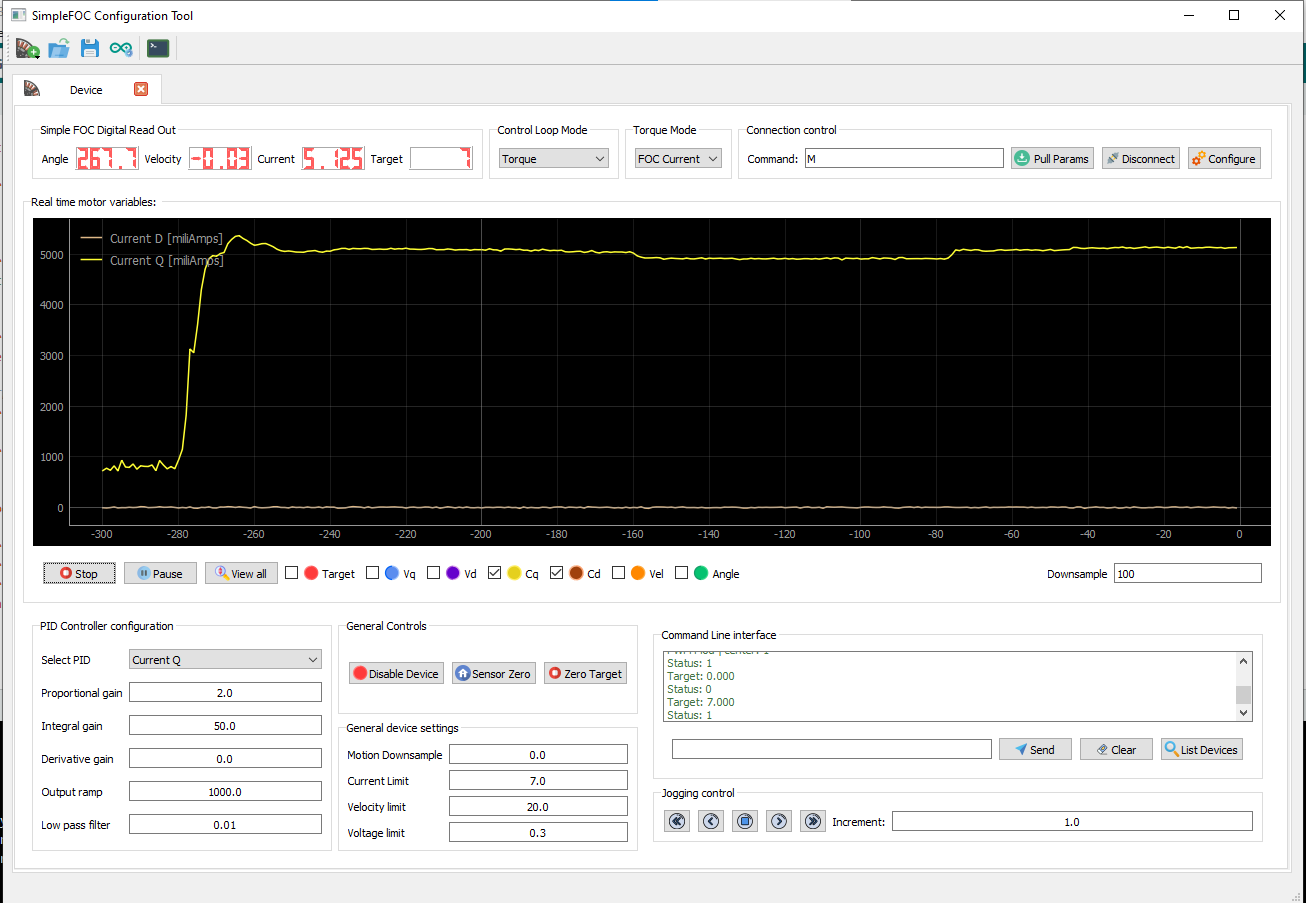Click the Pull Params button

(1052, 158)
